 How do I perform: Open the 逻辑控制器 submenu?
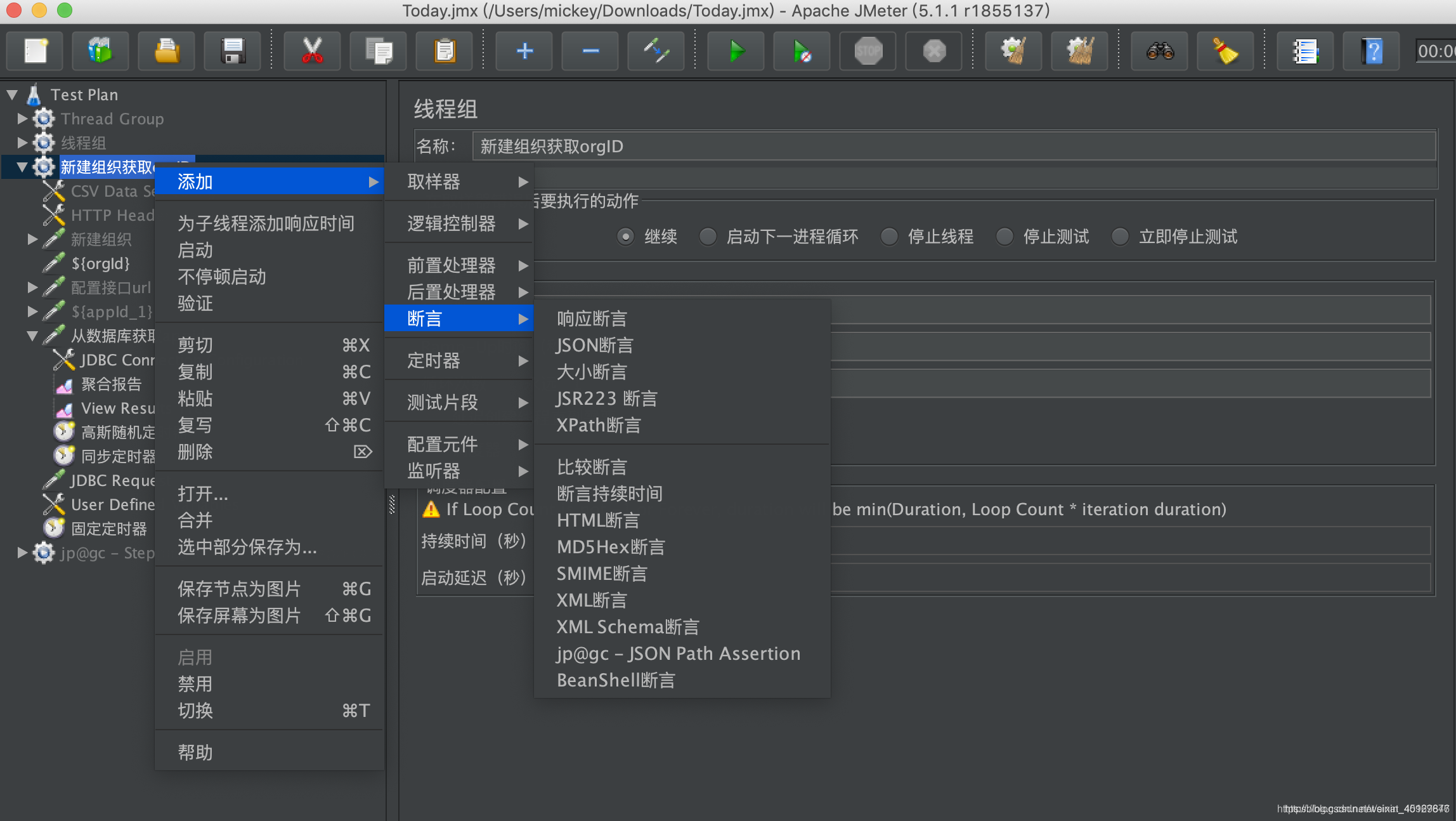pyautogui.click(x=459, y=223)
